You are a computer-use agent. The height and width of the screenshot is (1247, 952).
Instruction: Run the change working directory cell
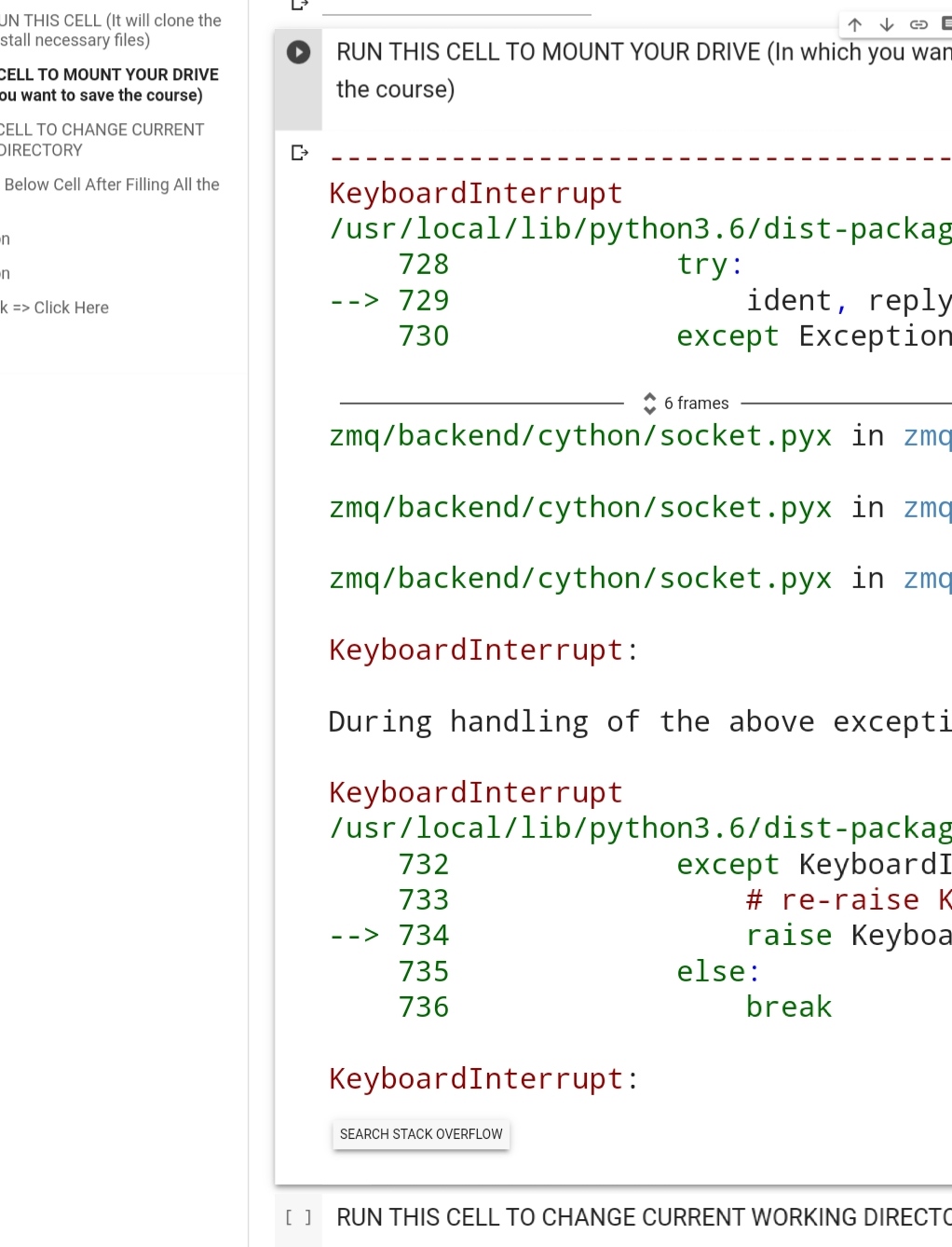point(298,1217)
